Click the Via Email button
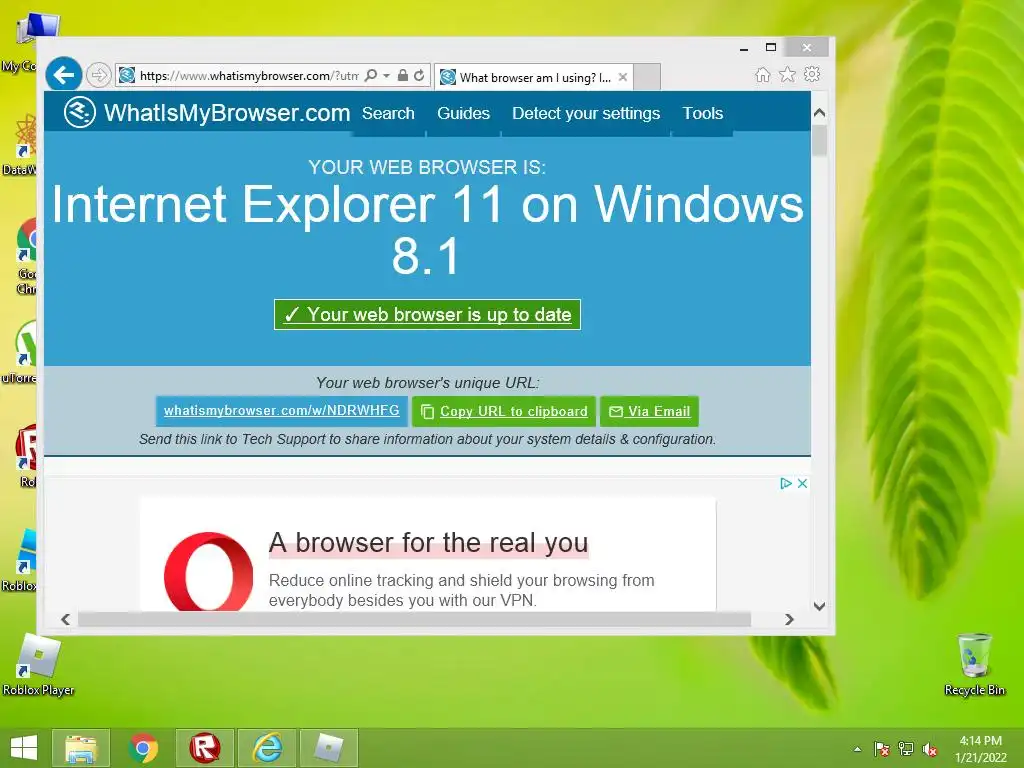 [650, 411]
